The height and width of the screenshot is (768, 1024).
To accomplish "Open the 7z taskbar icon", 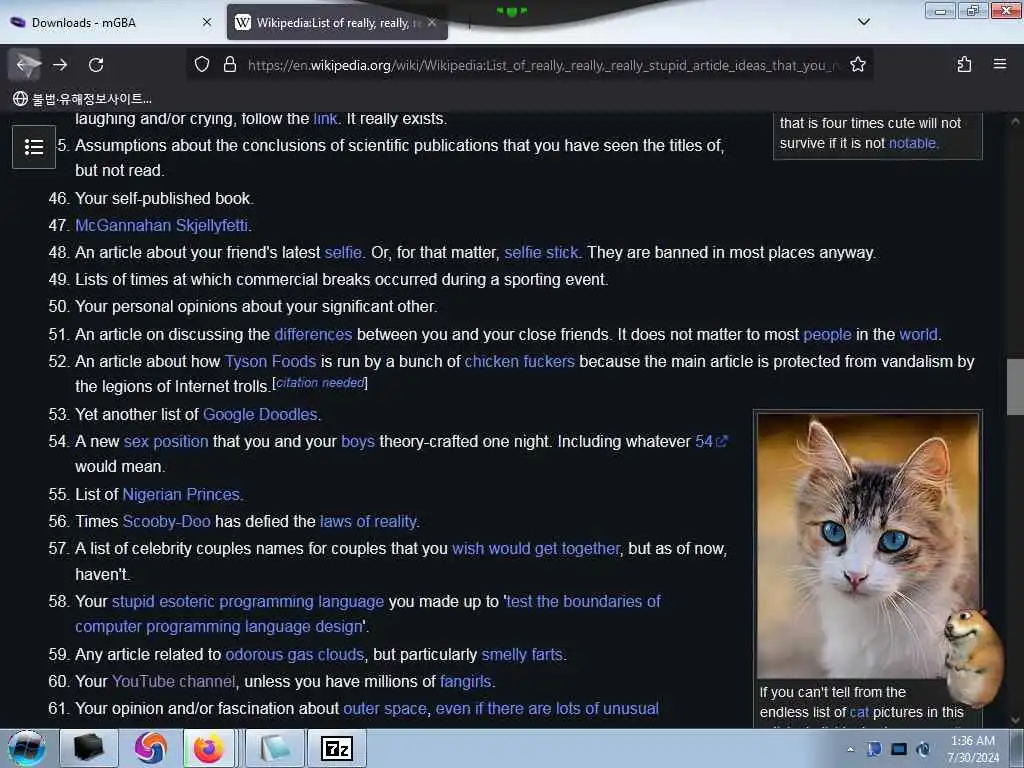I will [x=337, y=748].
